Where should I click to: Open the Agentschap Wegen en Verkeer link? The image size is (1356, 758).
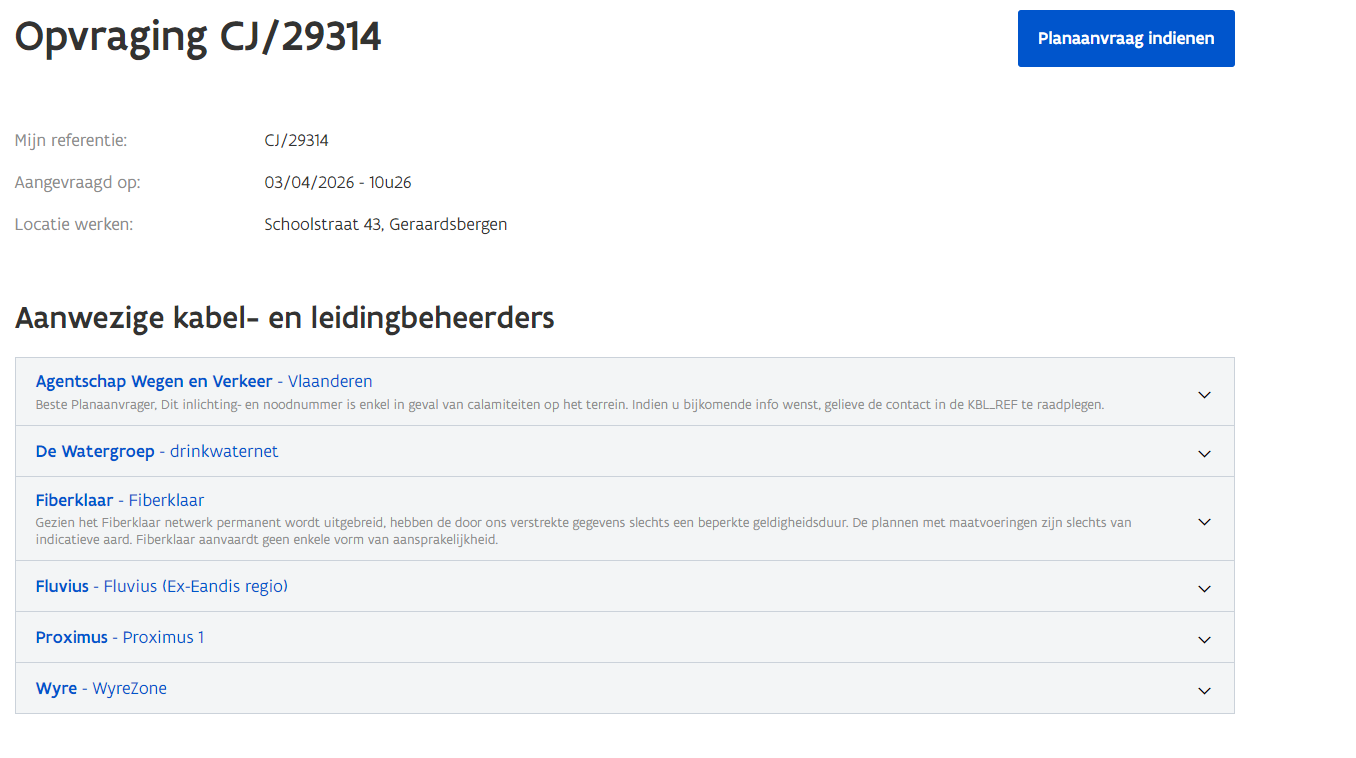tap(153, 381)
